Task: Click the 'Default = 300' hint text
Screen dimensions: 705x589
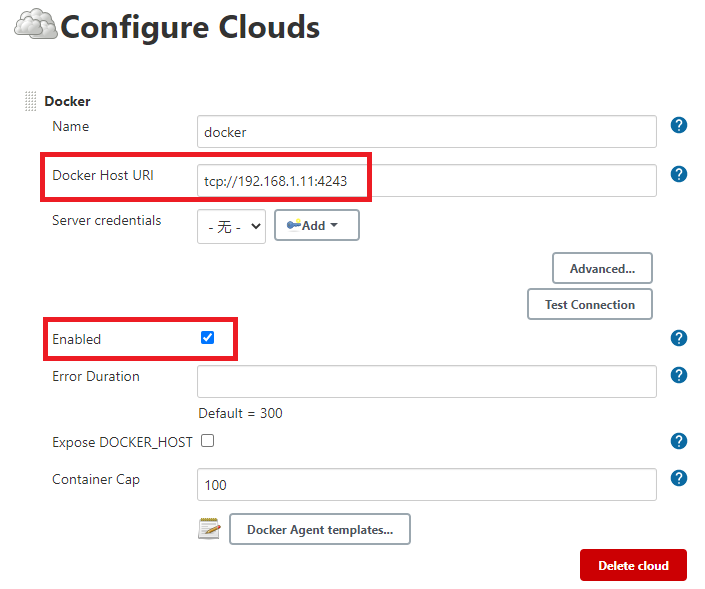Action: coord(241,413)
